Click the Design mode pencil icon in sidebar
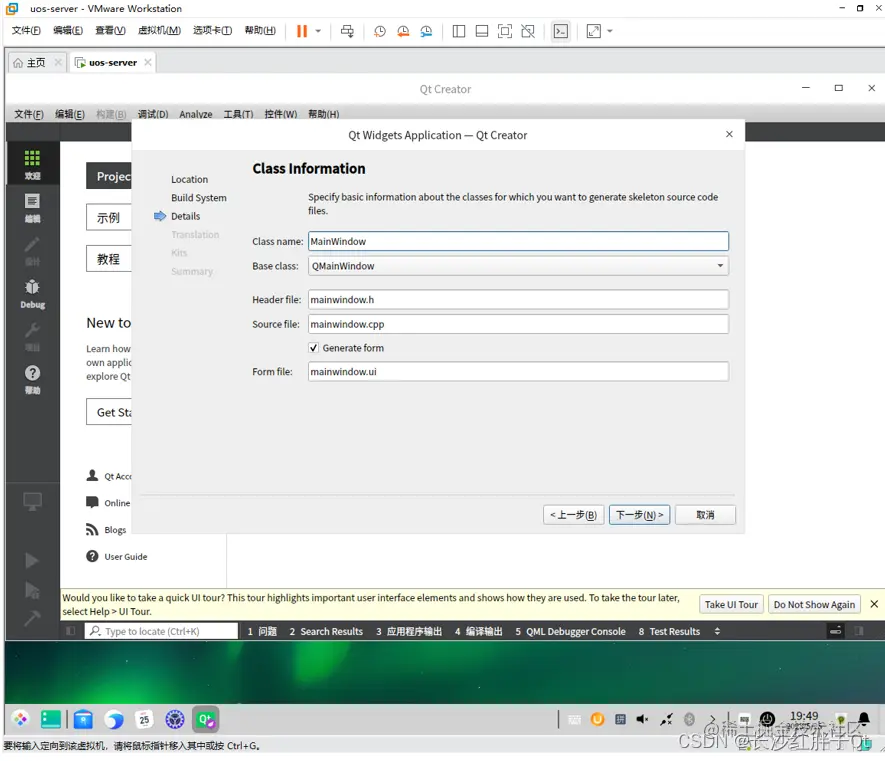 click(x=32, y=251)
